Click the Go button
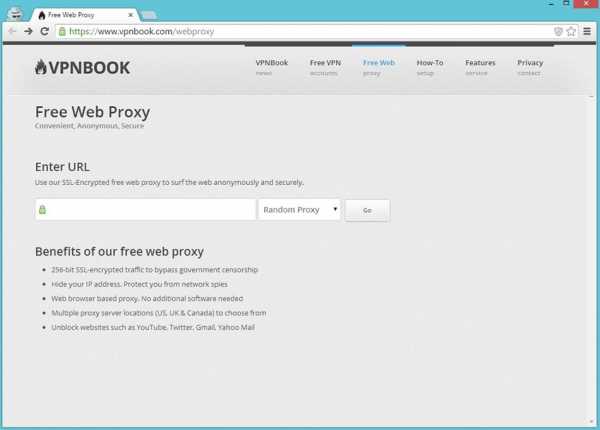Viewport: 600px width, 430px height. [x=367, y=210]
